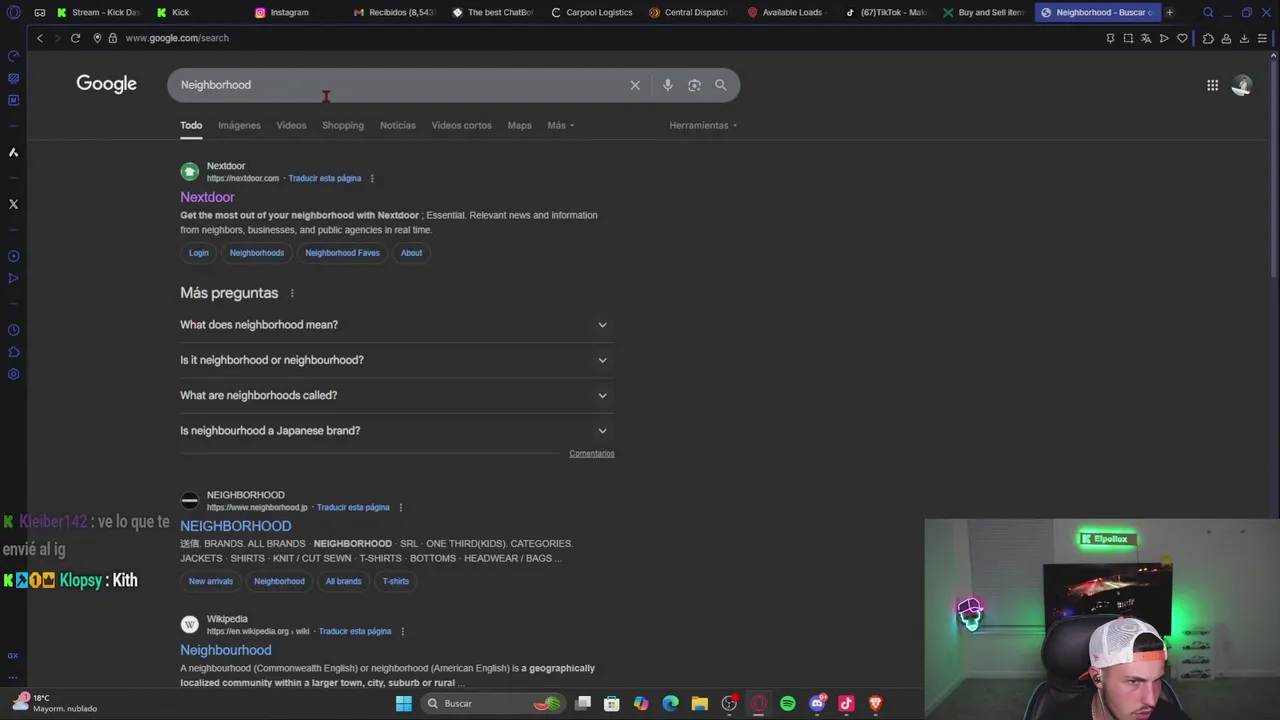This screenshot has height=720, width=1280.
Task: Clear the Google search box text
Action: [635, 85]
